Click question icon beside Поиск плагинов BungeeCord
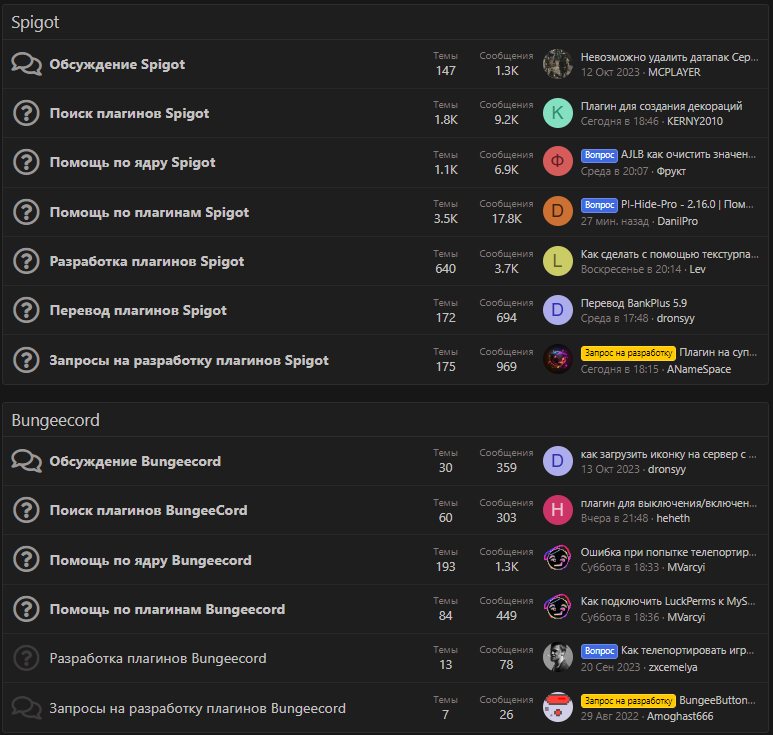Screen dimensions: 773x735 pyautogui.click(x=26, y=510)
